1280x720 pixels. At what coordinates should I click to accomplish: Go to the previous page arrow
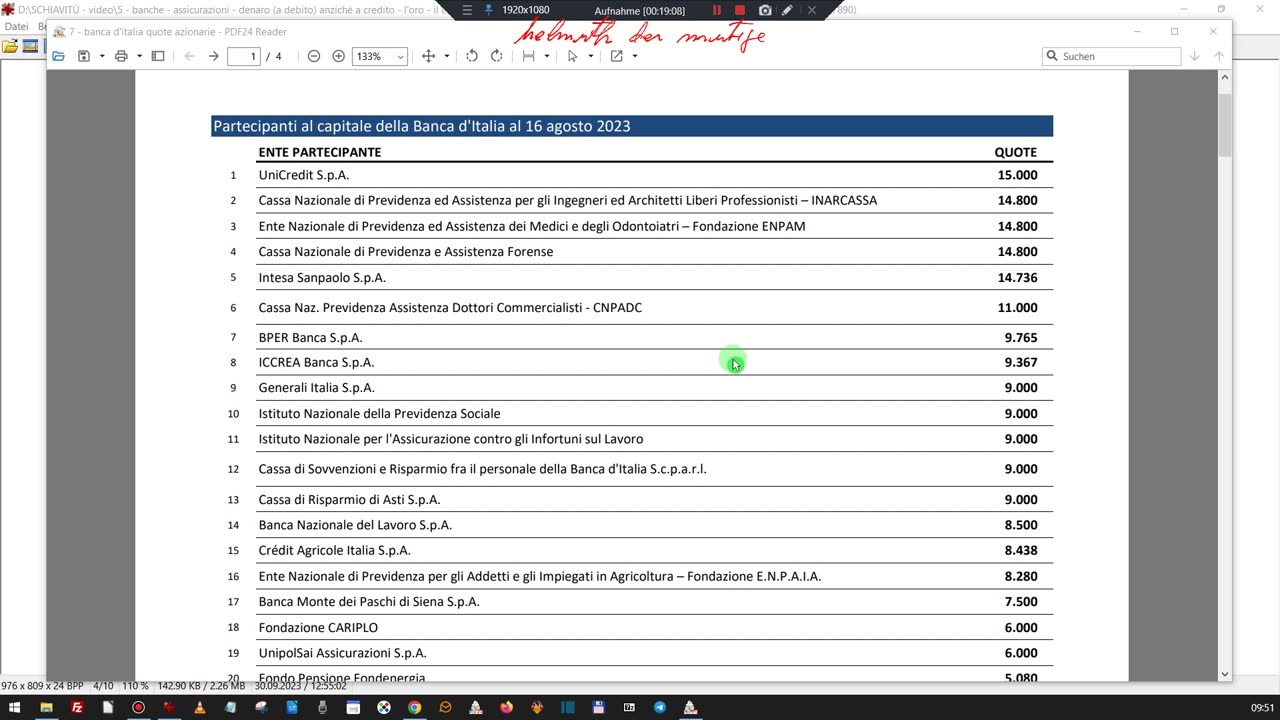(x=189, y=56)
